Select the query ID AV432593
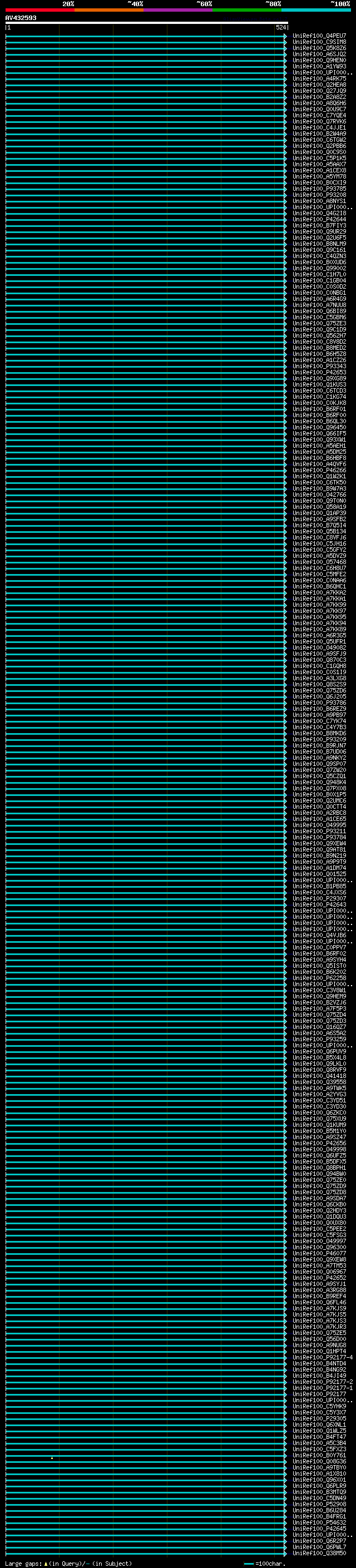Viewport: 356px width, 1568px height. point(21,18)
